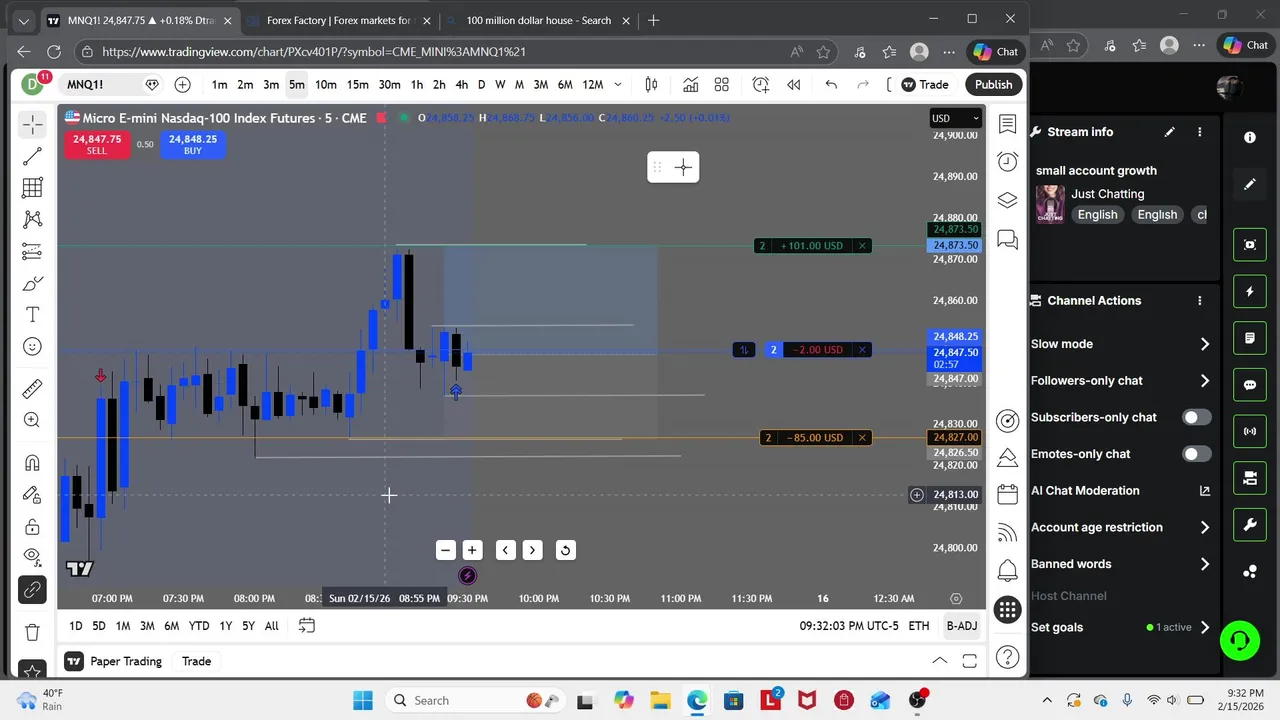The height and width of the screenshot is (720, 1280).
Task: Switch to the 1m timeframe
Action: (219, 85)
